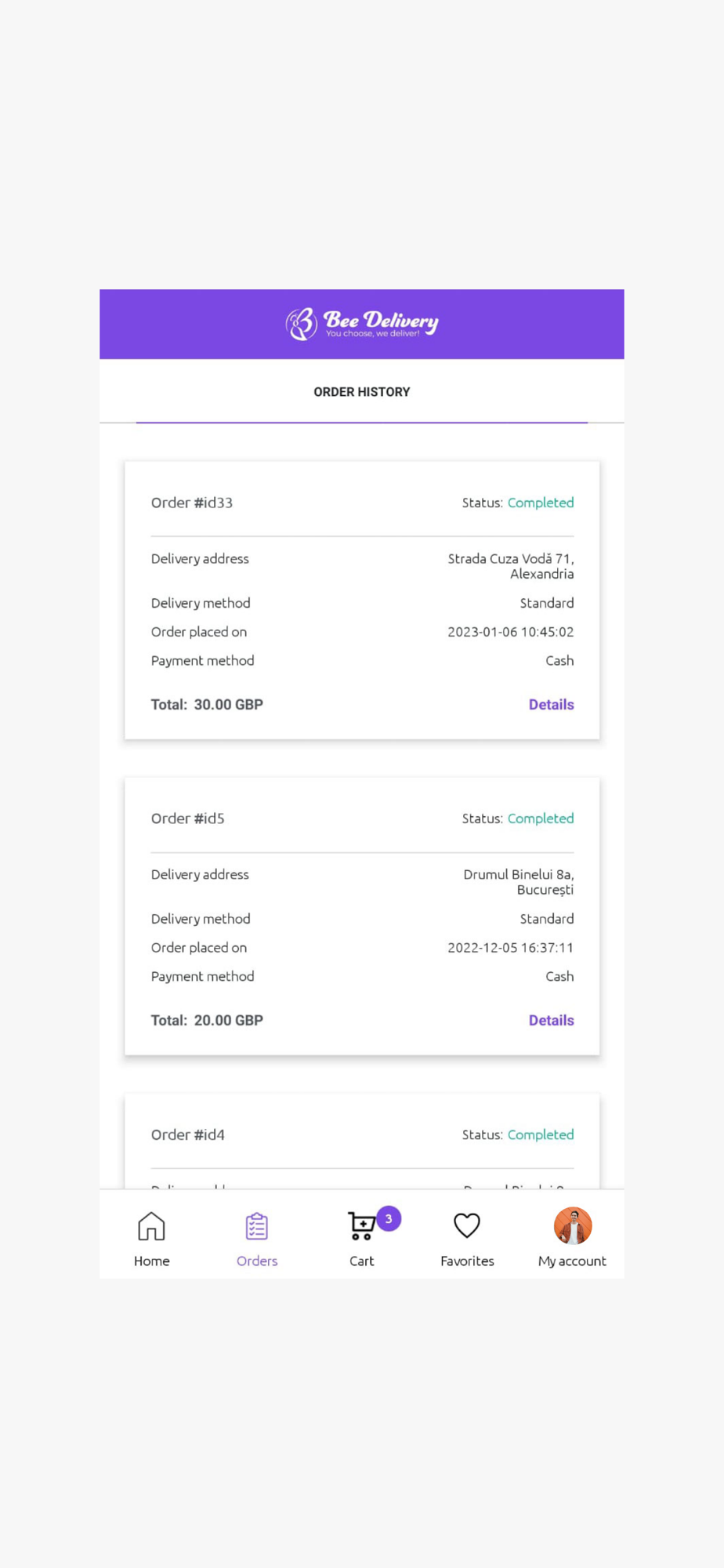Click Completed status of Order #id33

(541, 503)
